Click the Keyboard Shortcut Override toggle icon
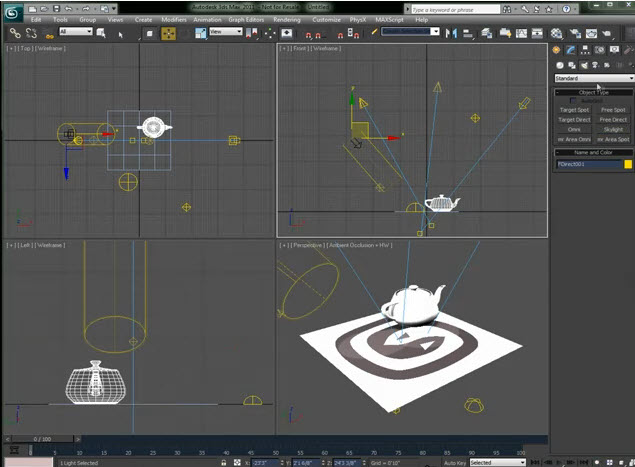Viewport: 635px width, 467px height. pos(287,33)
